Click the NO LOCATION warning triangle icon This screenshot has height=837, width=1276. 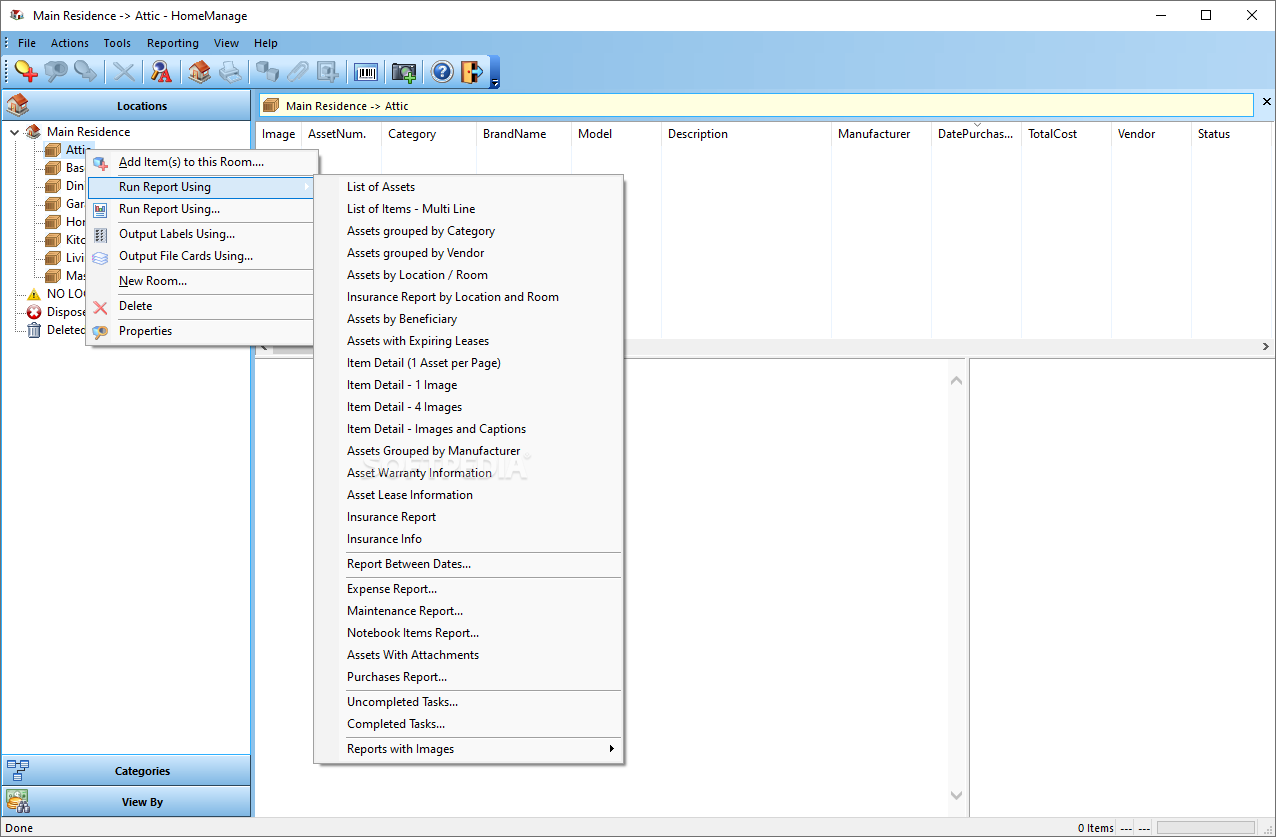click(34, 294)
